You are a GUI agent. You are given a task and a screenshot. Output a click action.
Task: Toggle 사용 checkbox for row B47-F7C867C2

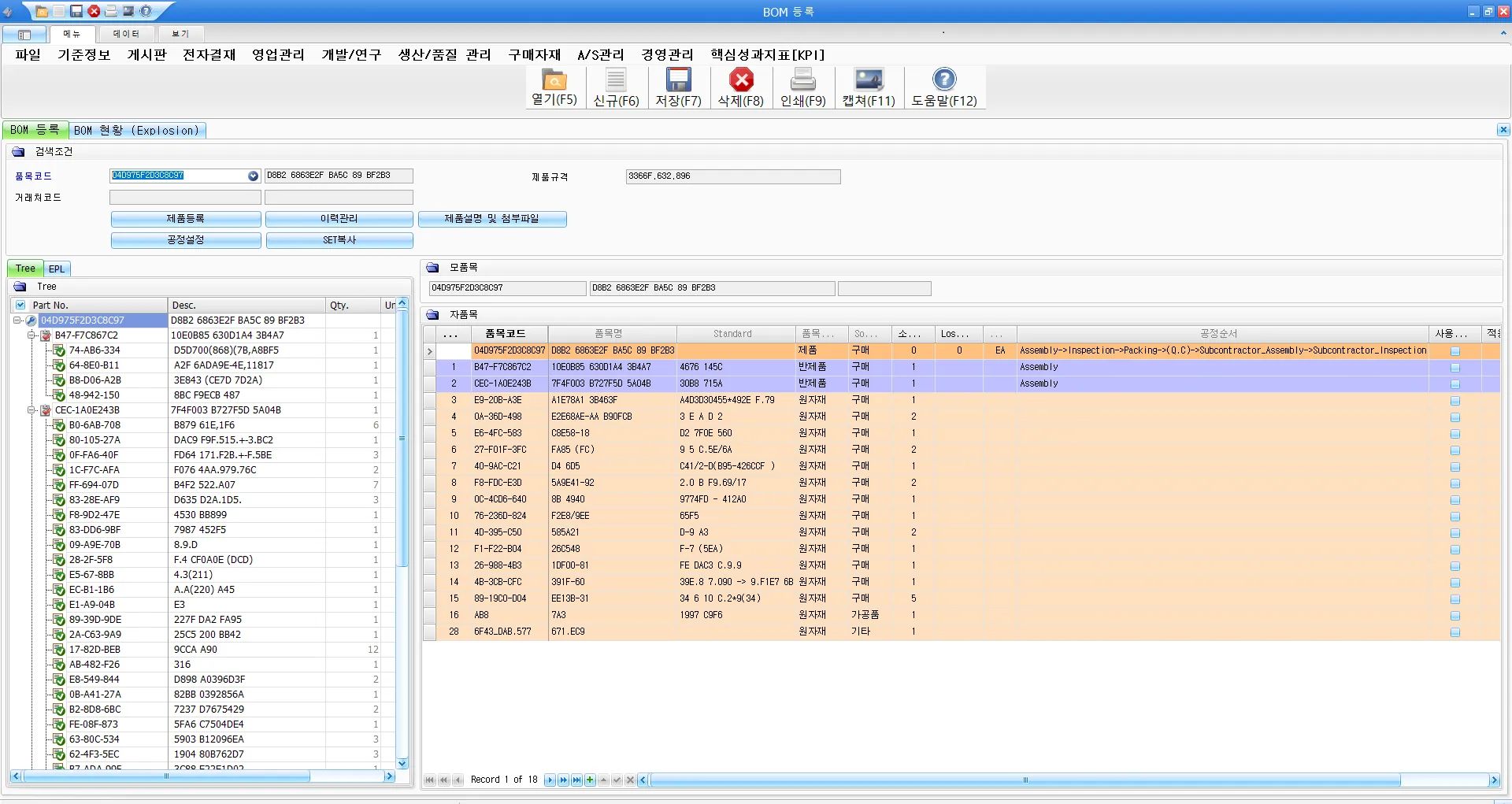coord(1455,368)
